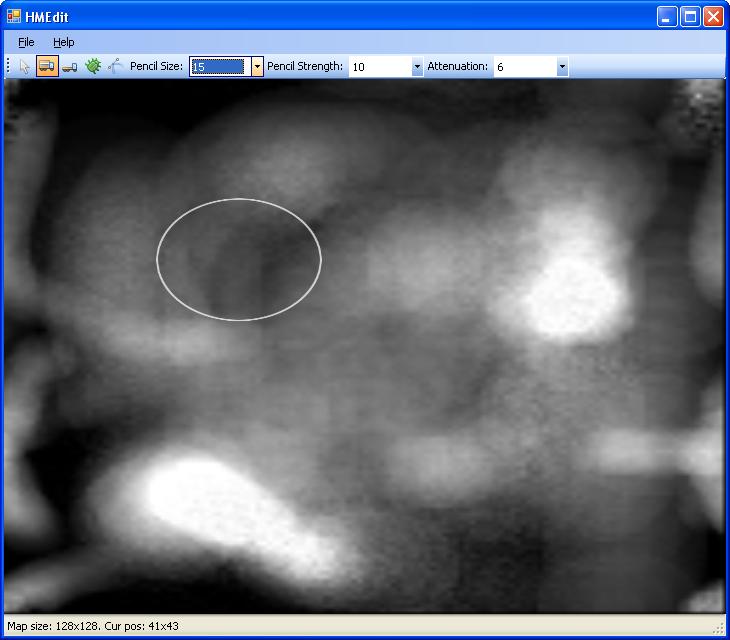Click the Attenuation value field
Viewport: 730px width, 640px height.
tap(525, 67)
